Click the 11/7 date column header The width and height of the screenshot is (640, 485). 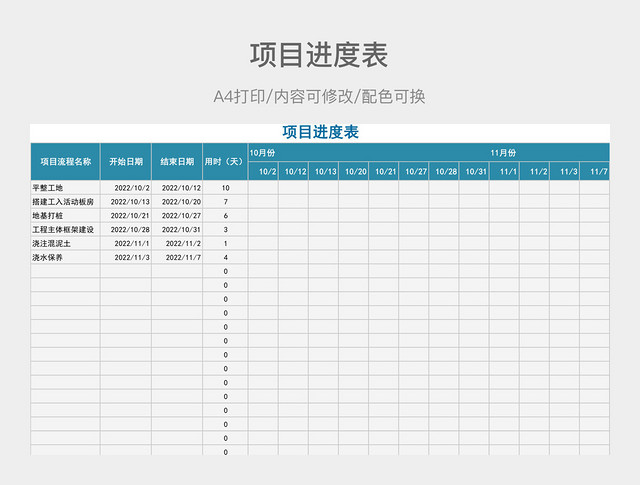(x=595, y=171)
